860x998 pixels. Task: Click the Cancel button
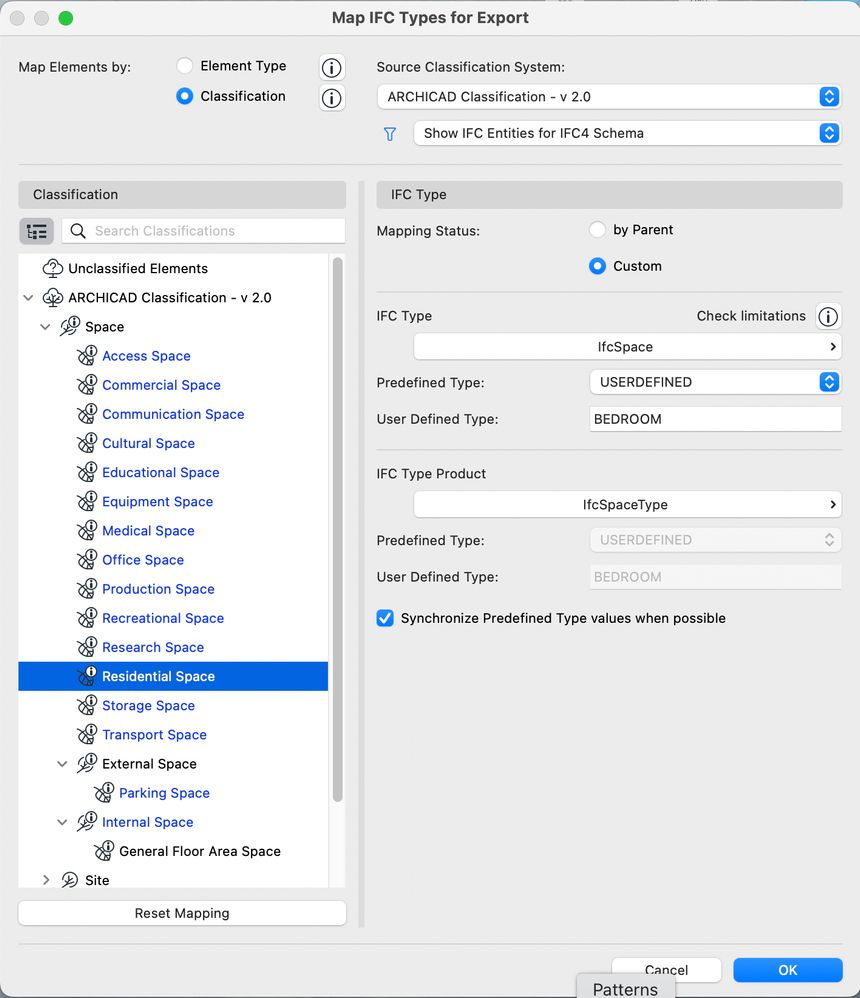point(666,970)
